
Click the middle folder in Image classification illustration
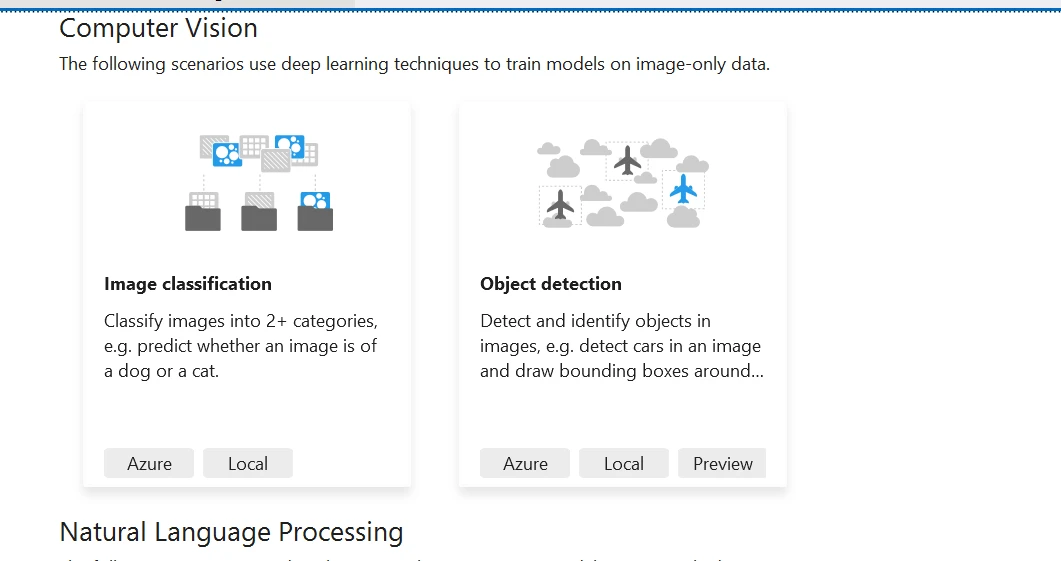point(259,218)
